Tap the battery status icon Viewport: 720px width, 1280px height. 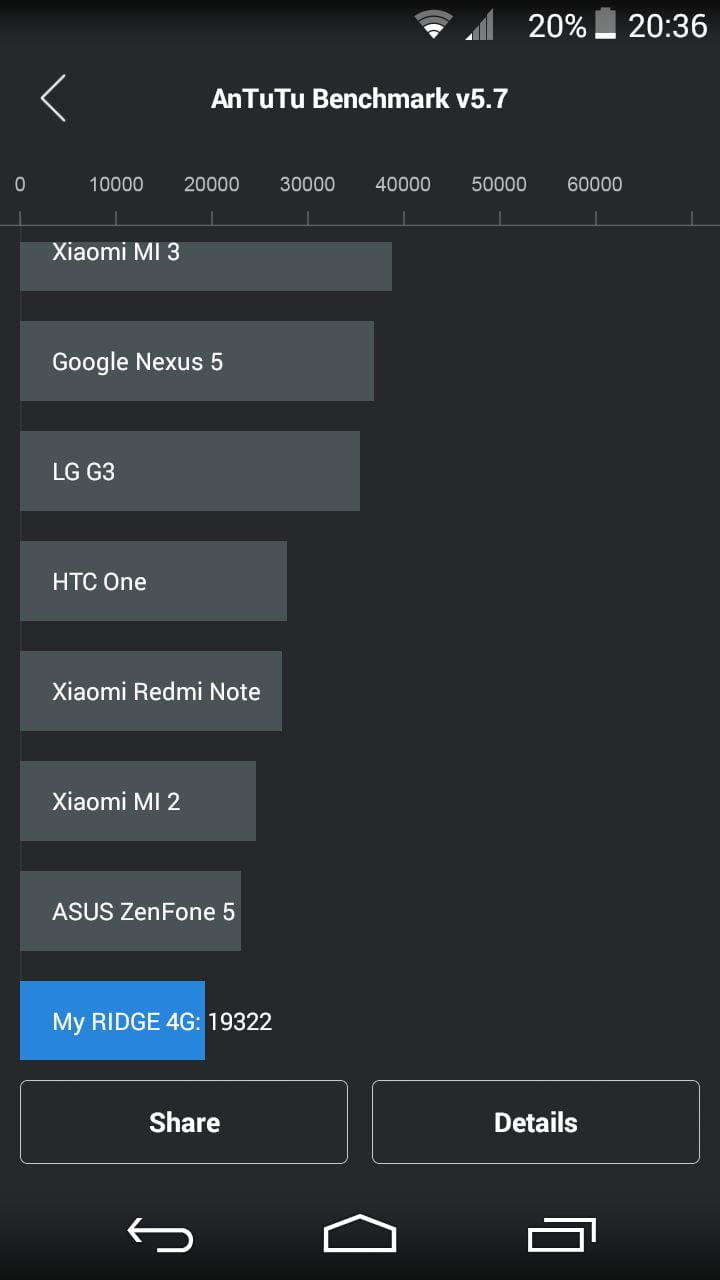tap(605, 25)
